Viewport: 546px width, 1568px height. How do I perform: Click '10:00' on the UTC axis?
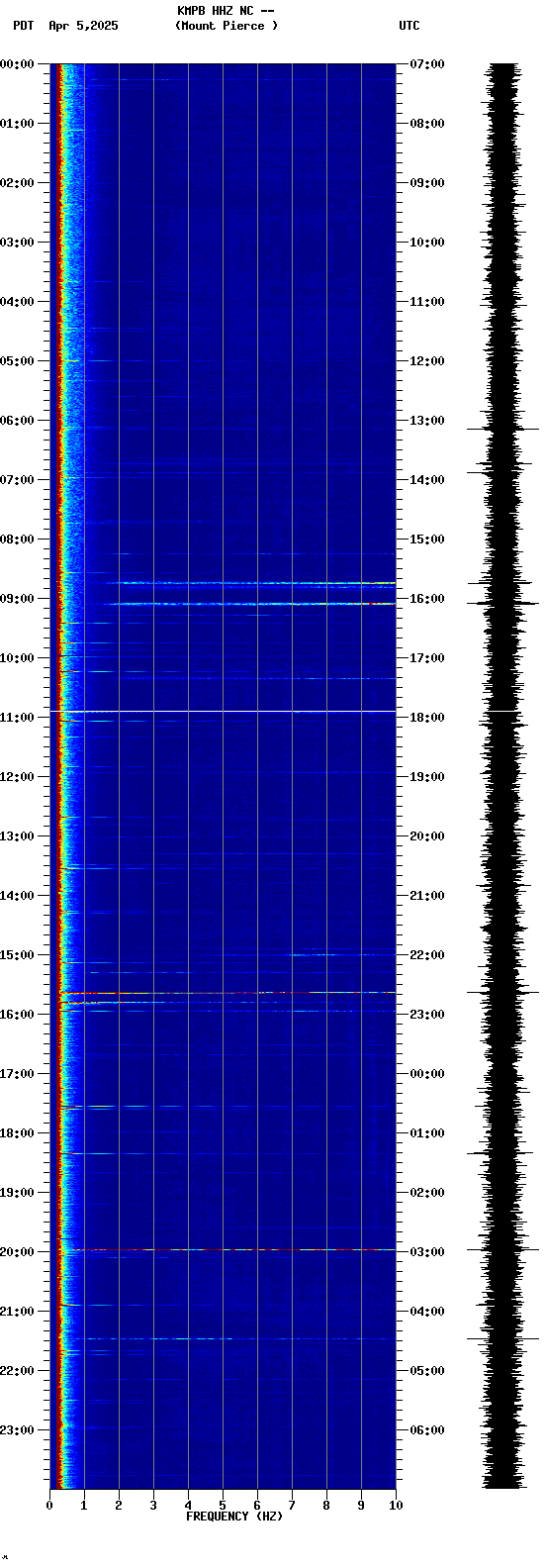pos(427,243)
